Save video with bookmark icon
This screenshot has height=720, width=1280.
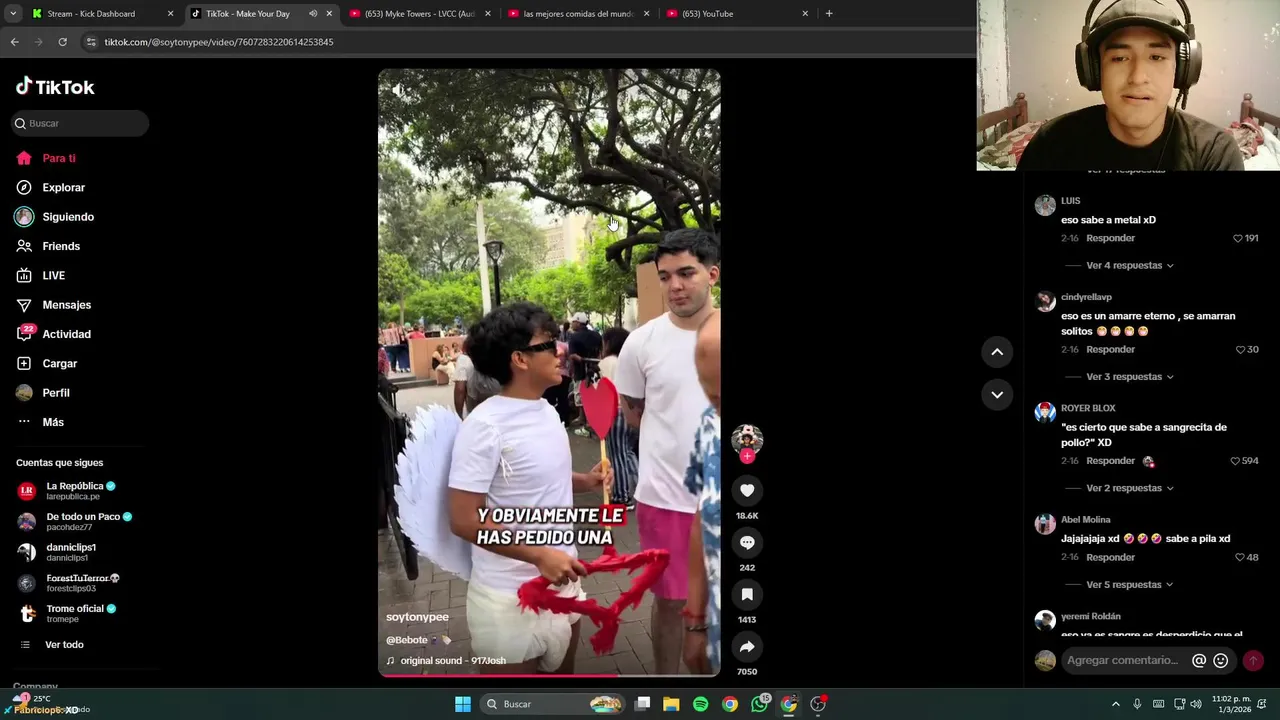click(x=747, y=594)
